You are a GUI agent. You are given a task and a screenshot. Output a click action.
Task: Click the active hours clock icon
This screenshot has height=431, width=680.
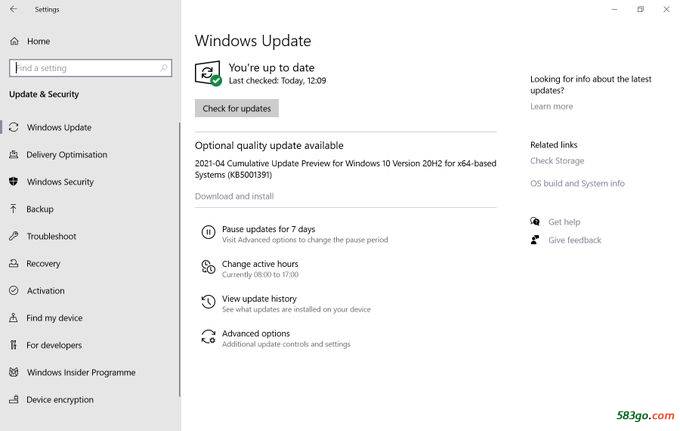(x=208, y=267)
